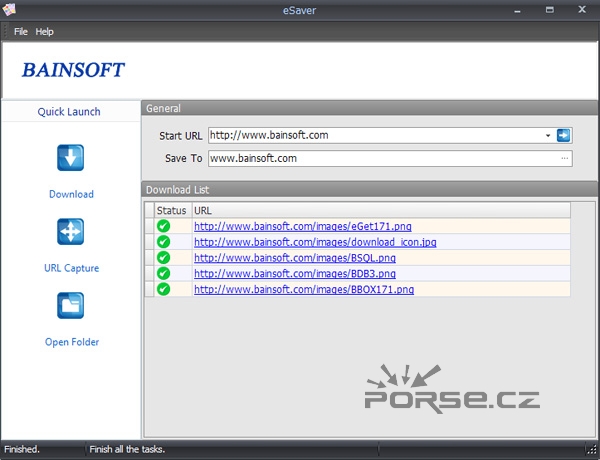
Task: Open the download_icon.jpg URL link
Action: coord(315,242)
